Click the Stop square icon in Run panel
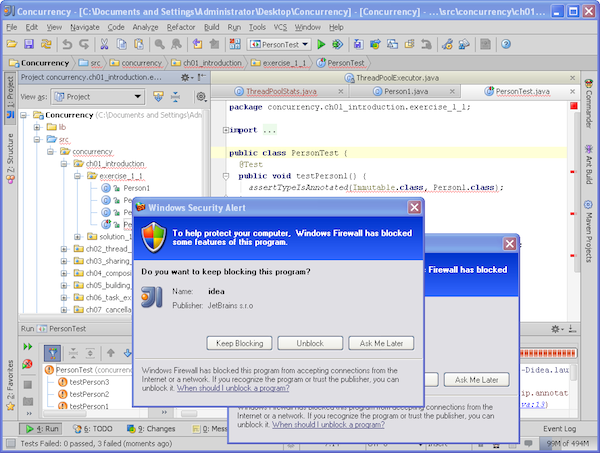This screenshot has height=453, width=600. 28,385
